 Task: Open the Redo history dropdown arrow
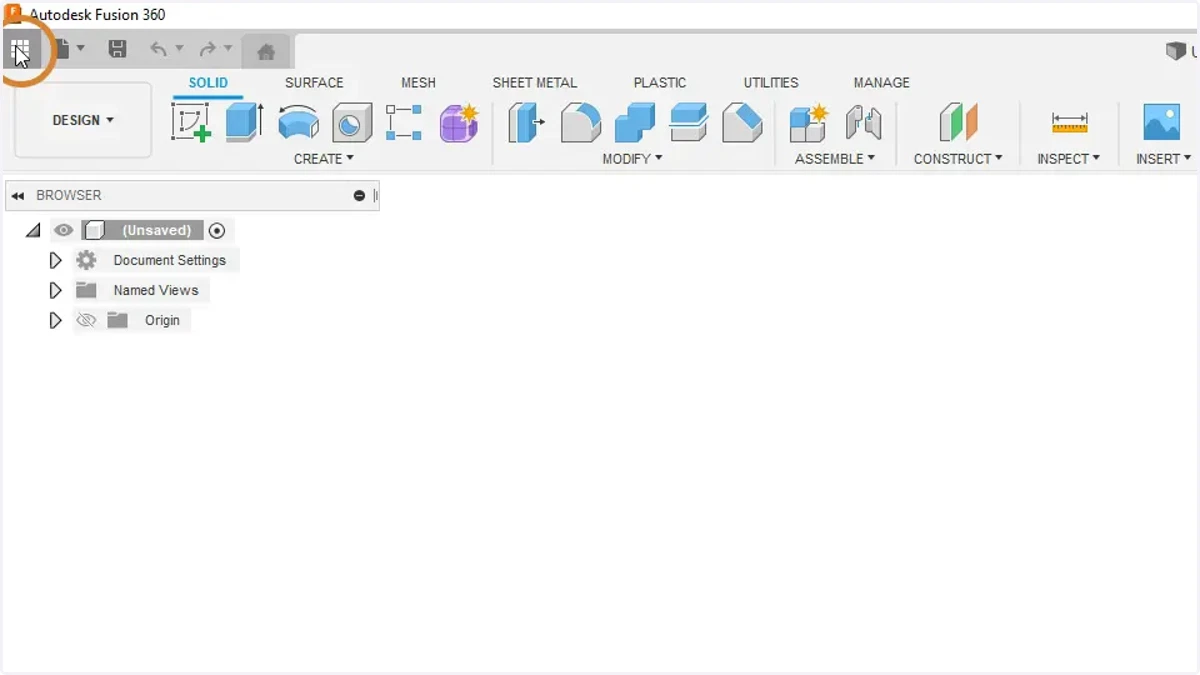coord(228,48)
